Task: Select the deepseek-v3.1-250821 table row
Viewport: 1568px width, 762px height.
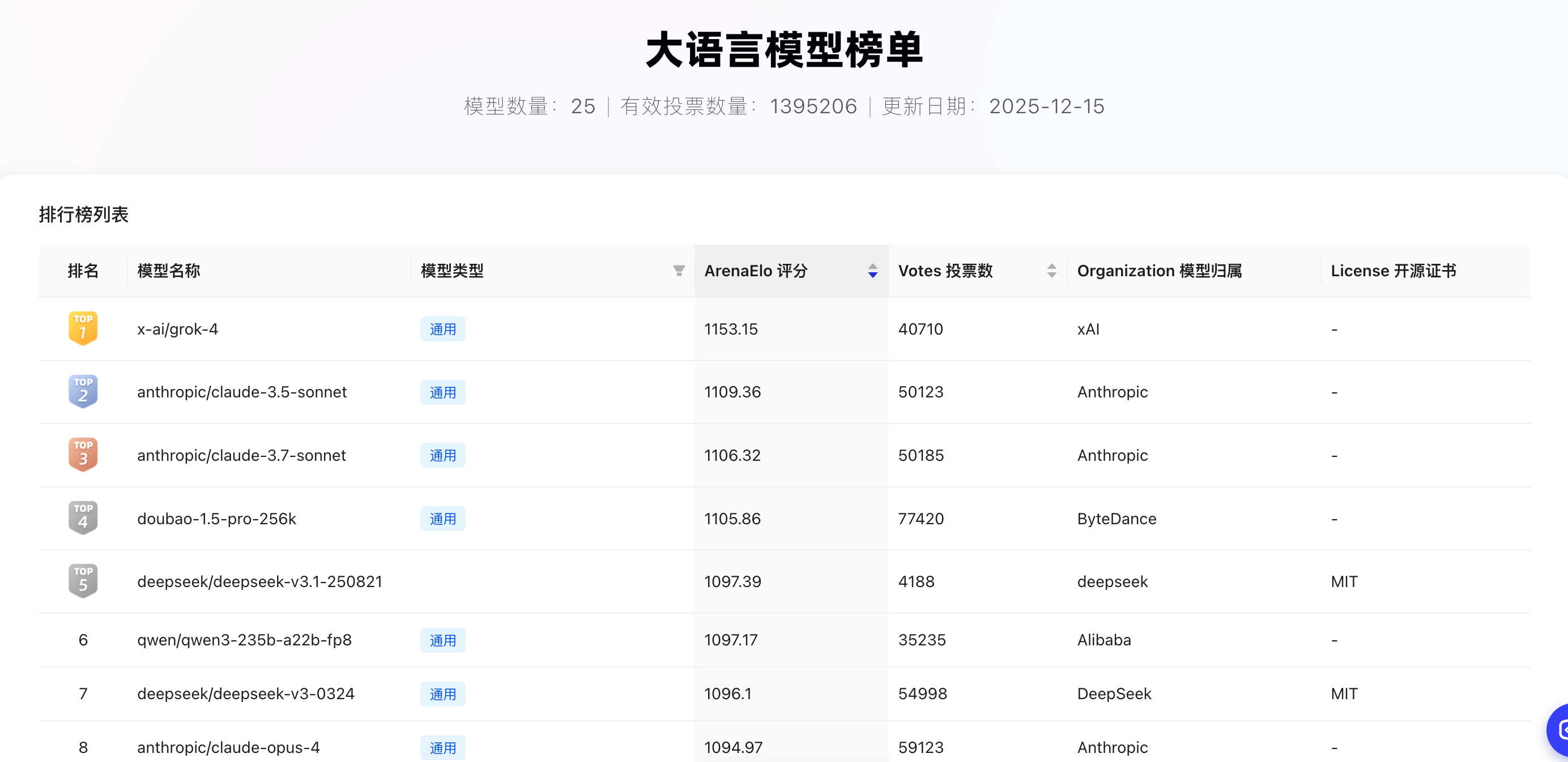Action: (x=259, y=581)
